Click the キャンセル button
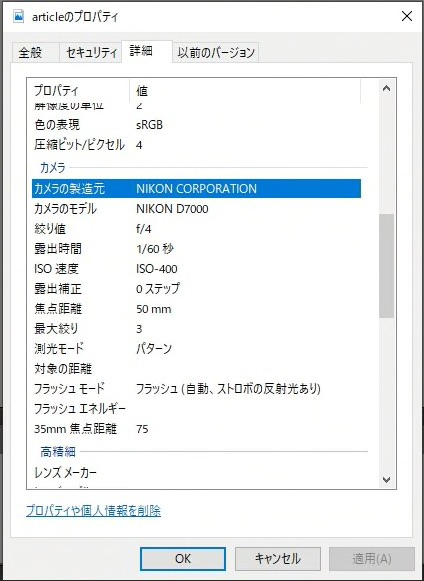Image resolution: width=424 pixels, height=581 pixels. click(x=278, y=558)
